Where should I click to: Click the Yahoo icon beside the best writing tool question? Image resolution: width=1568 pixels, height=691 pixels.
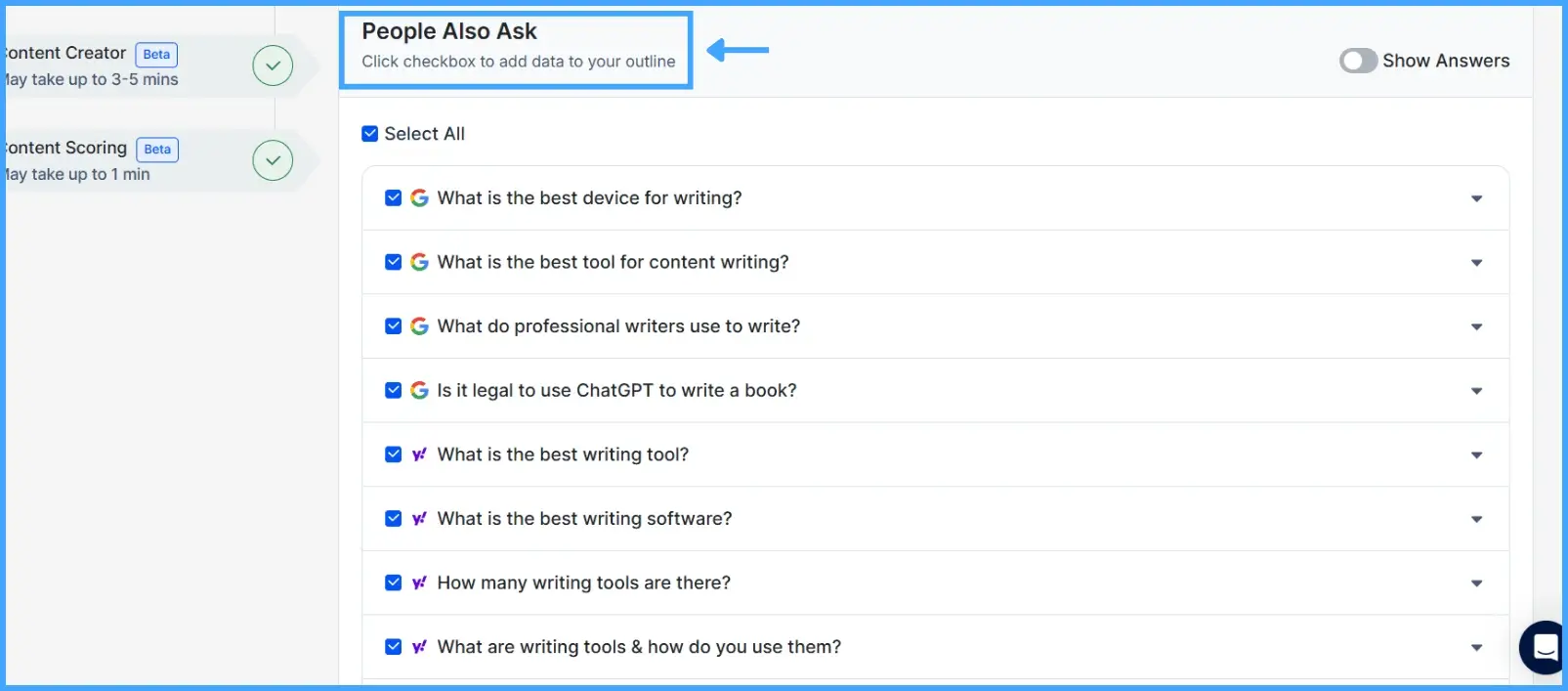coord(419,454)
